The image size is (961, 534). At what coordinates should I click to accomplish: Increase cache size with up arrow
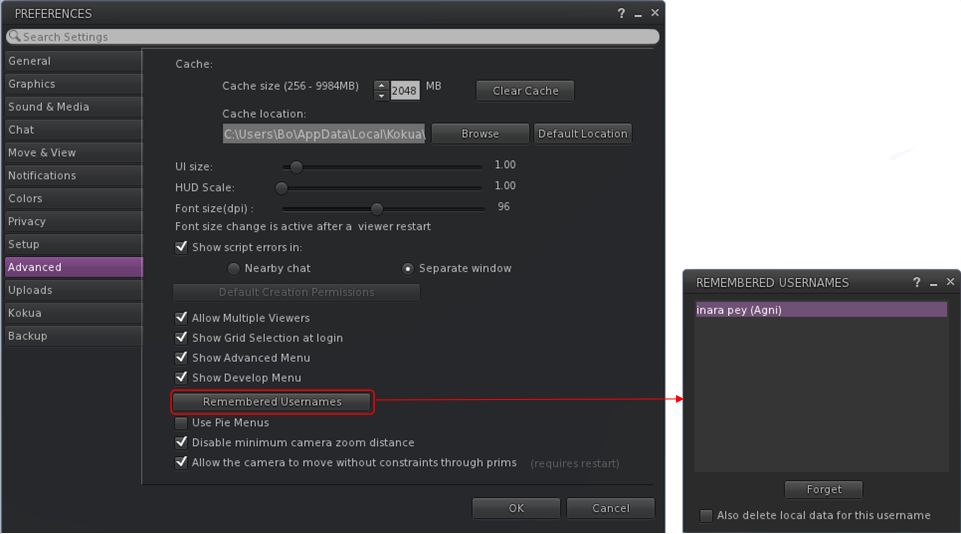(x=381, y=85)
